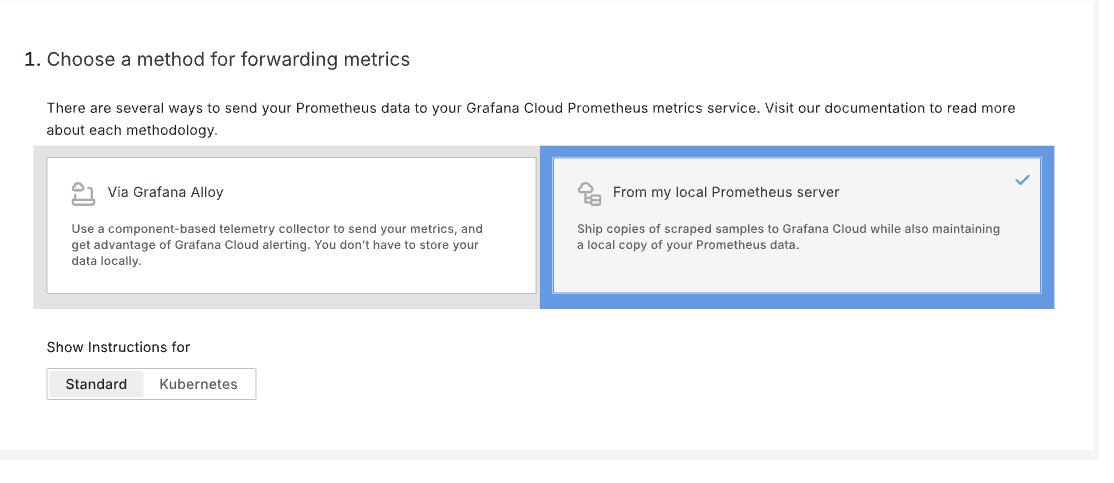Click the 'Via Grafana Alloy' title text
The height and width of the screenshot is (483, 1114).
point(166,192)
